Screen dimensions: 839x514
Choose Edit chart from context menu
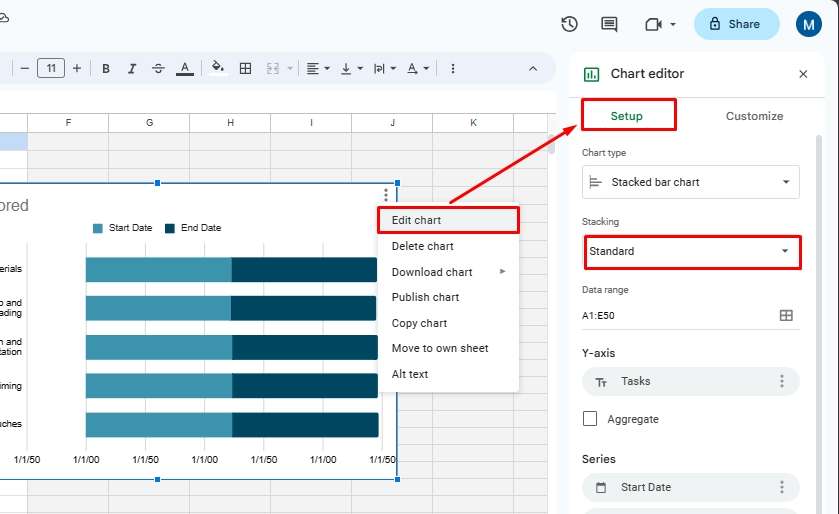click(x=448, y=220)
